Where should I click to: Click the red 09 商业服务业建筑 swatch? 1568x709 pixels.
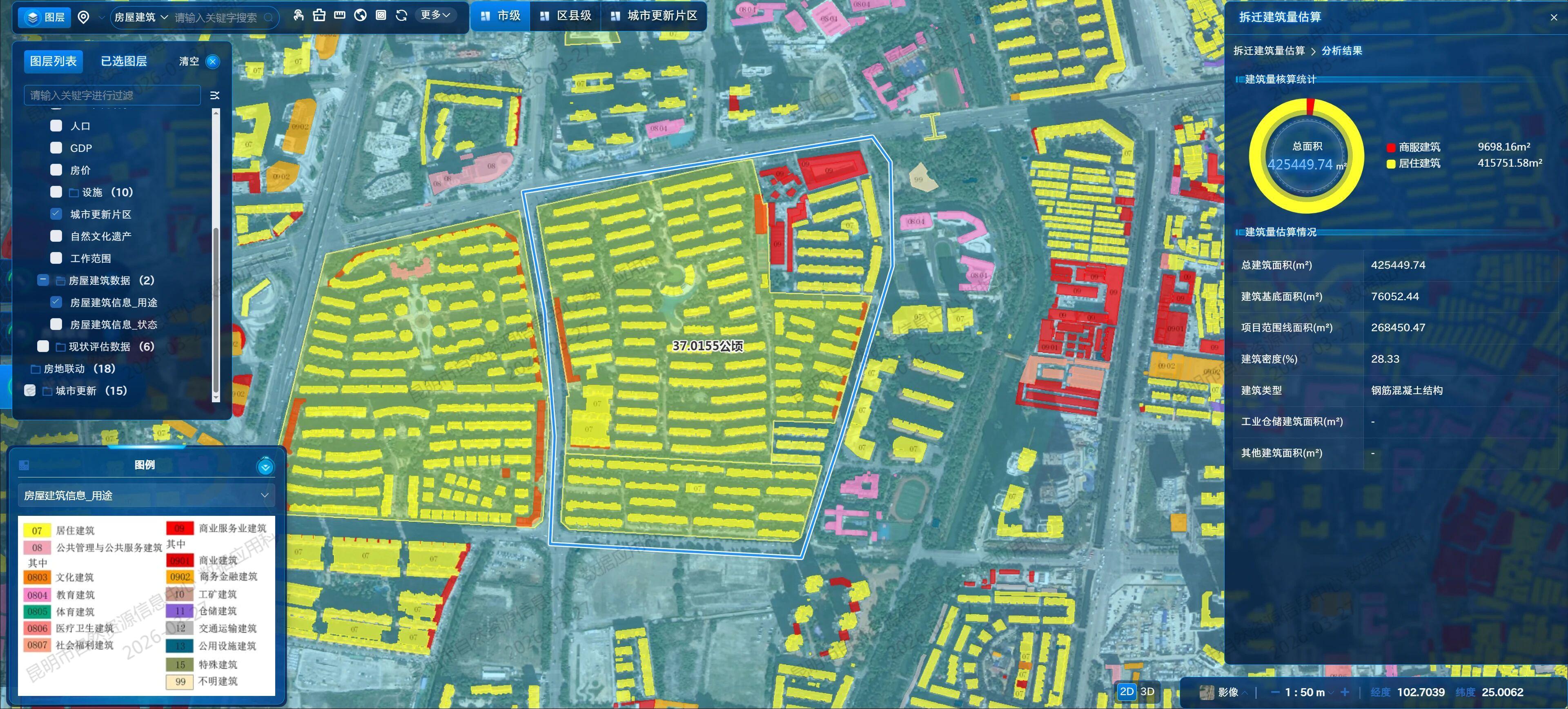coord(180,528)
